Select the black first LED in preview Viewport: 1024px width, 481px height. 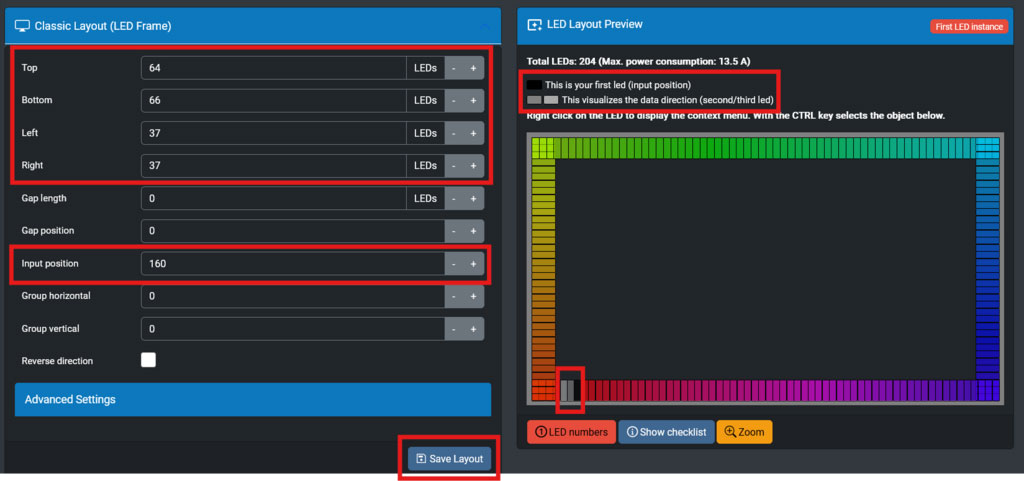pyautogui.click(x=577, y=390)
